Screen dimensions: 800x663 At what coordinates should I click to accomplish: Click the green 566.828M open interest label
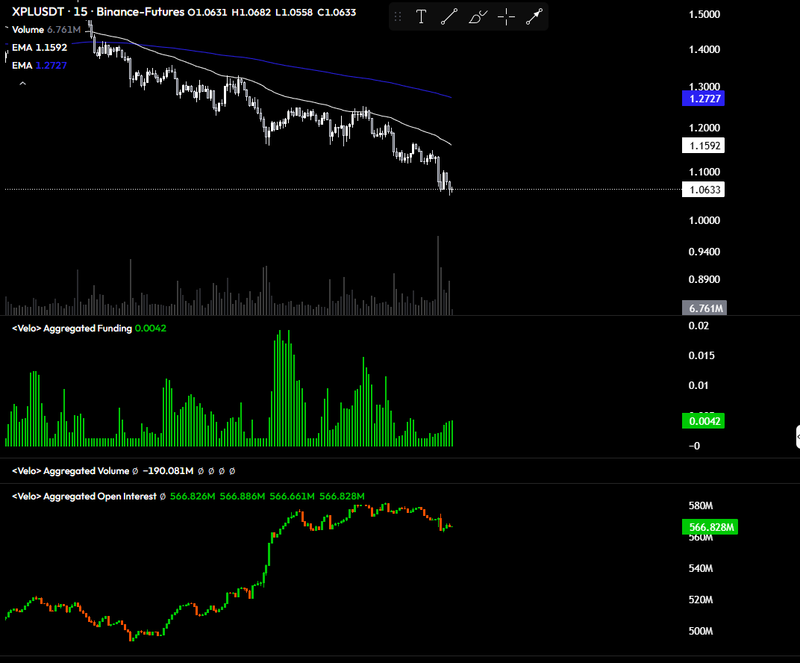(x=708, y=527)
